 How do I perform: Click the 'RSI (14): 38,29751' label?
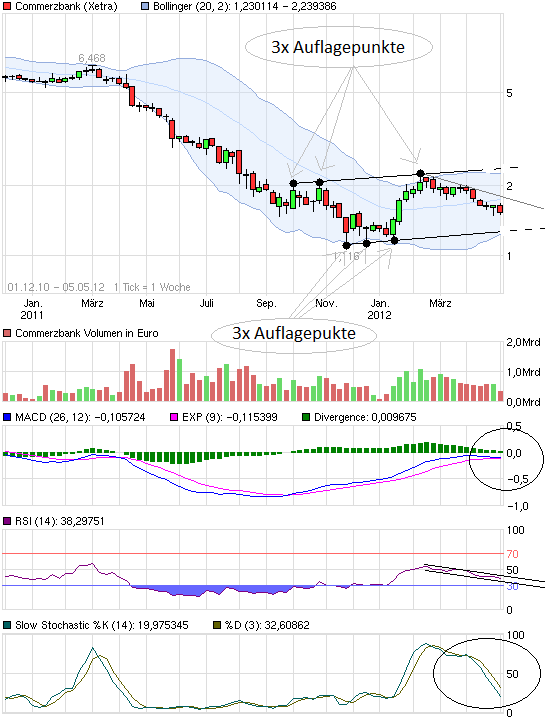click(60, 521)
